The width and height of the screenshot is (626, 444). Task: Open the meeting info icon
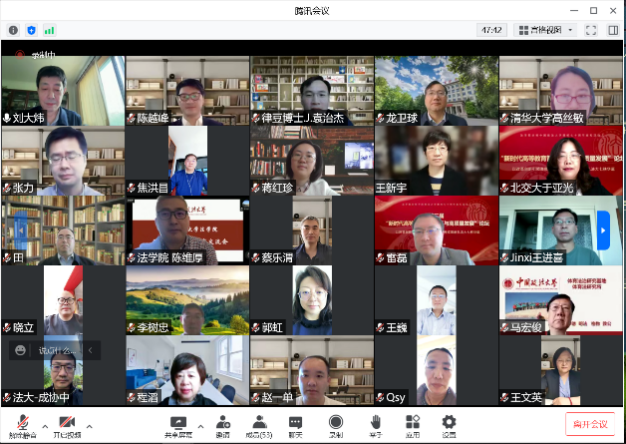[x=13, y=31]
